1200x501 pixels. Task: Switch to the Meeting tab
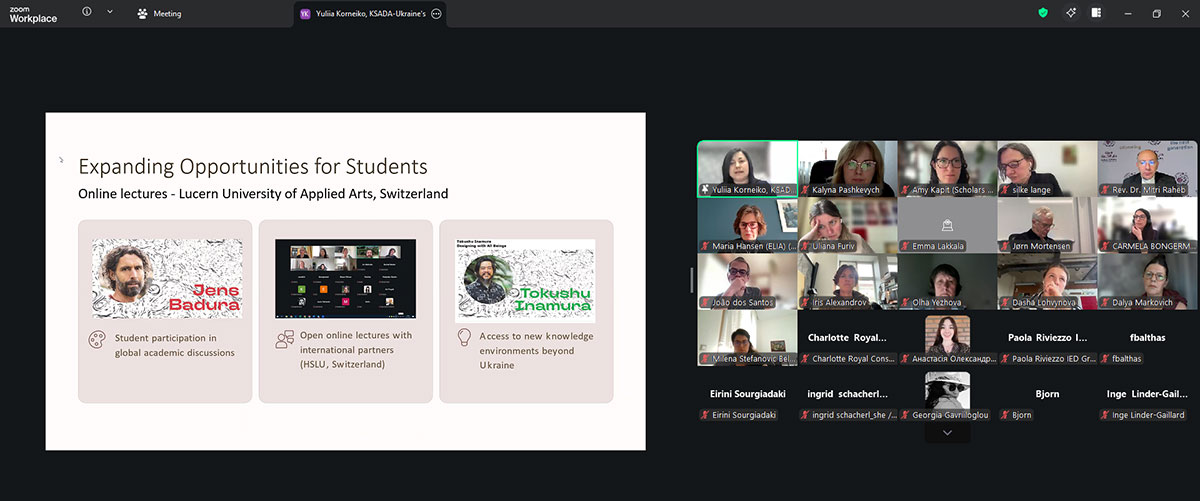pos(160,14)
